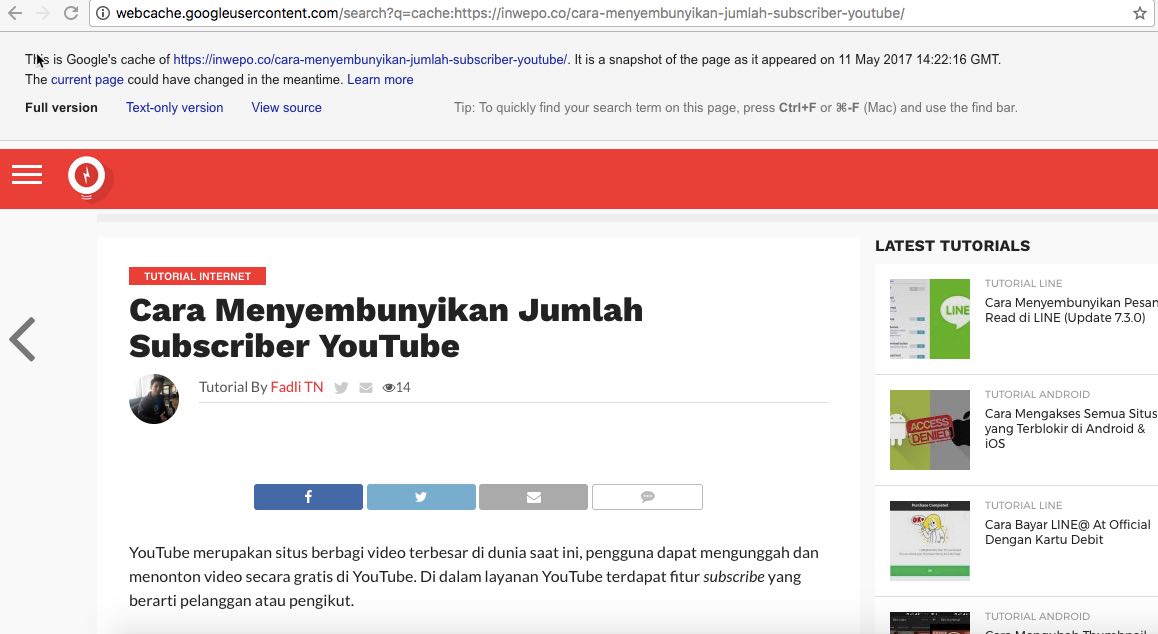Click the italic word 'subscribe' in the paragraph
The width and height of the screenshot is (1158, 634).
733,577
